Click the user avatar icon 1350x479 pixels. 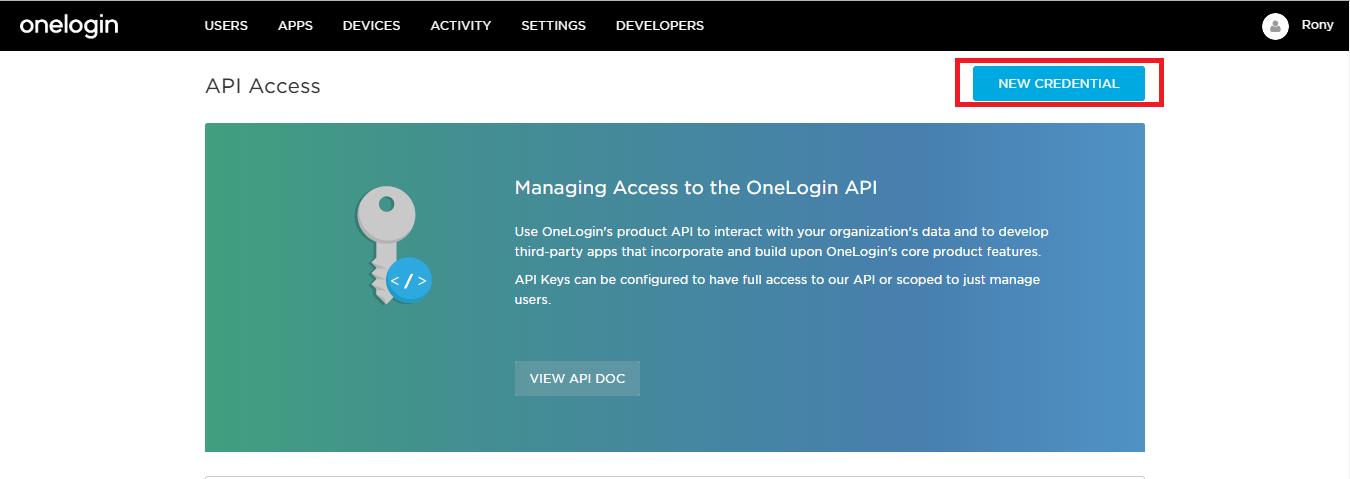pos(1275,26)
